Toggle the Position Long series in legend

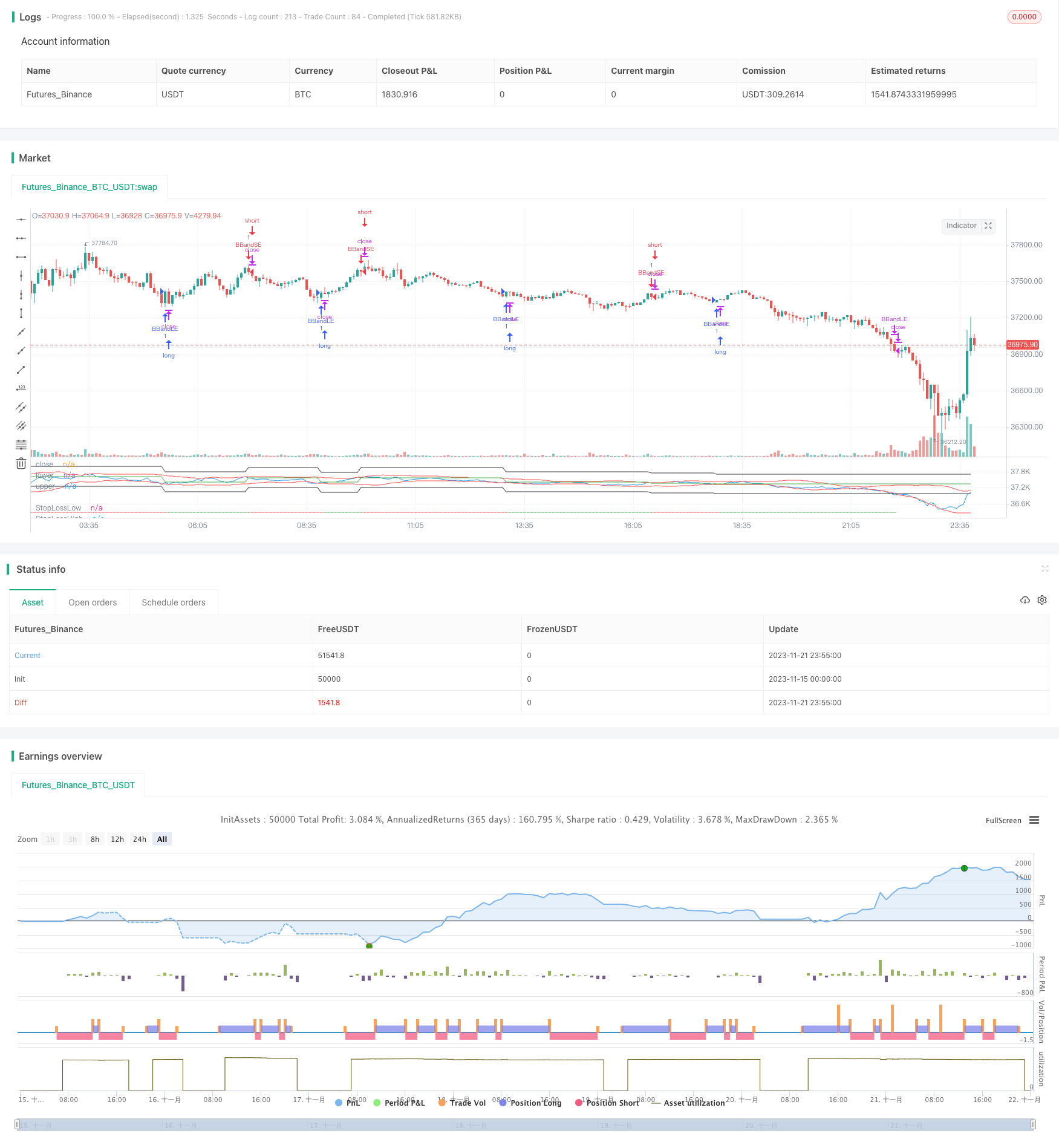pos(530,1103)
